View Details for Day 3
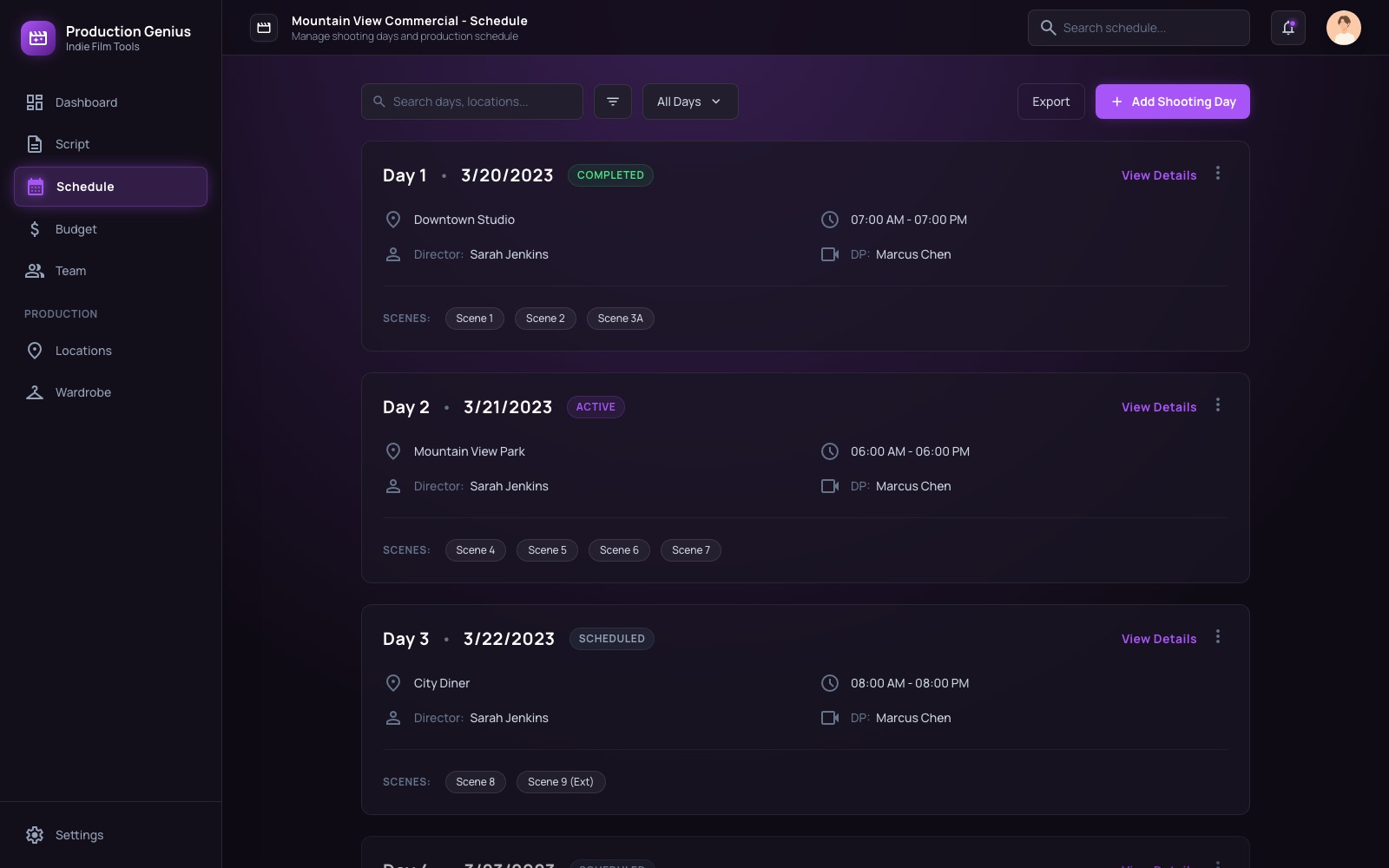1389x868 pixels. [1159, 639]
